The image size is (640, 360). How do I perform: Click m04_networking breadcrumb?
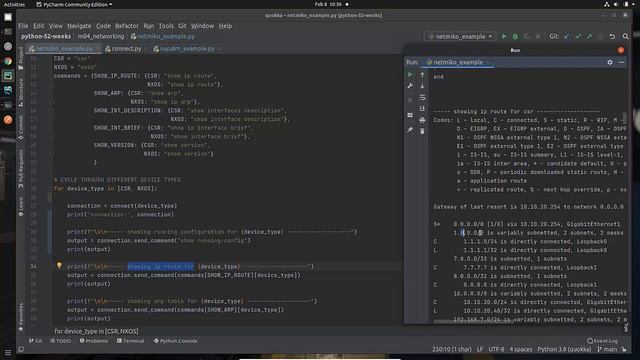(101, 36)
